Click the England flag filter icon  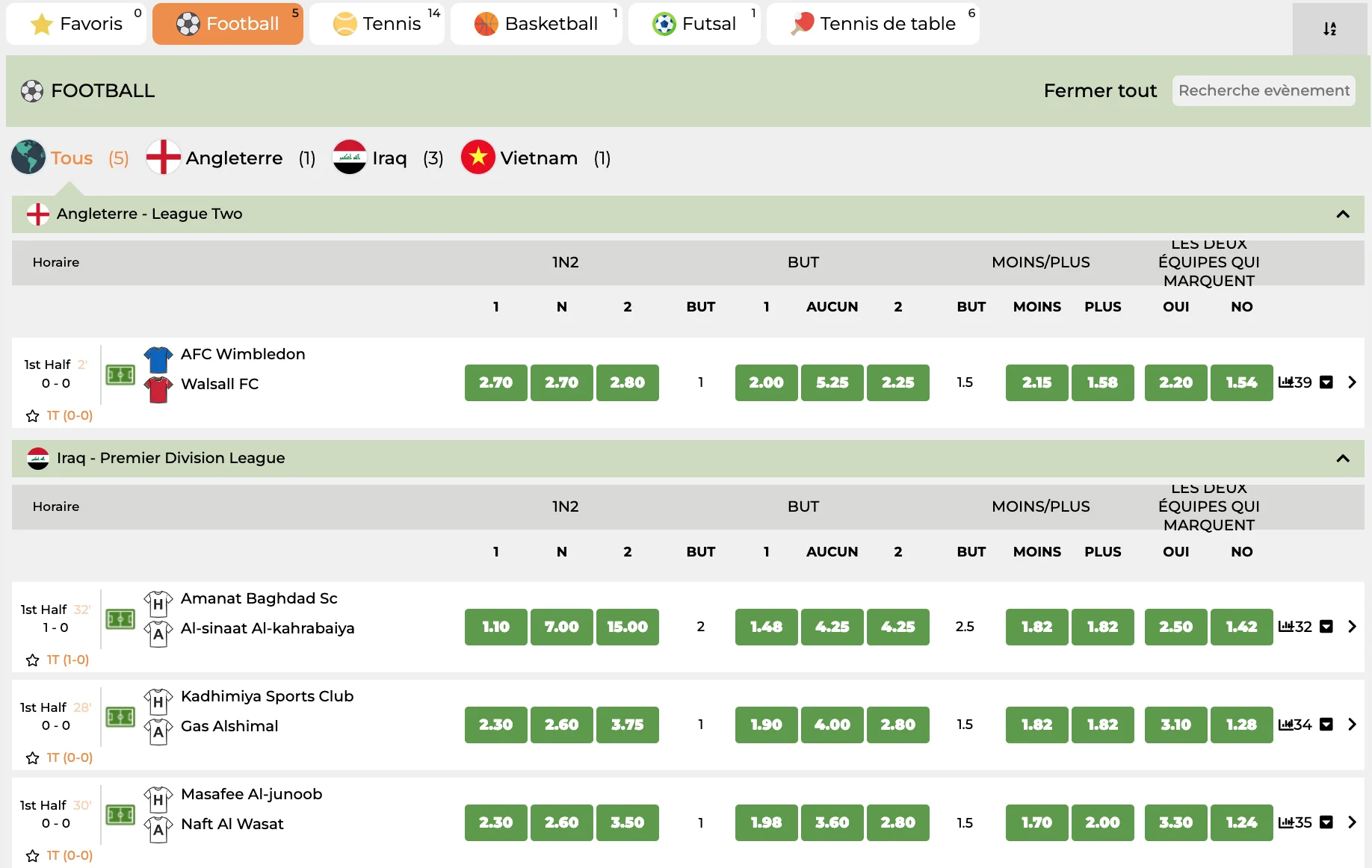point(164,157)
